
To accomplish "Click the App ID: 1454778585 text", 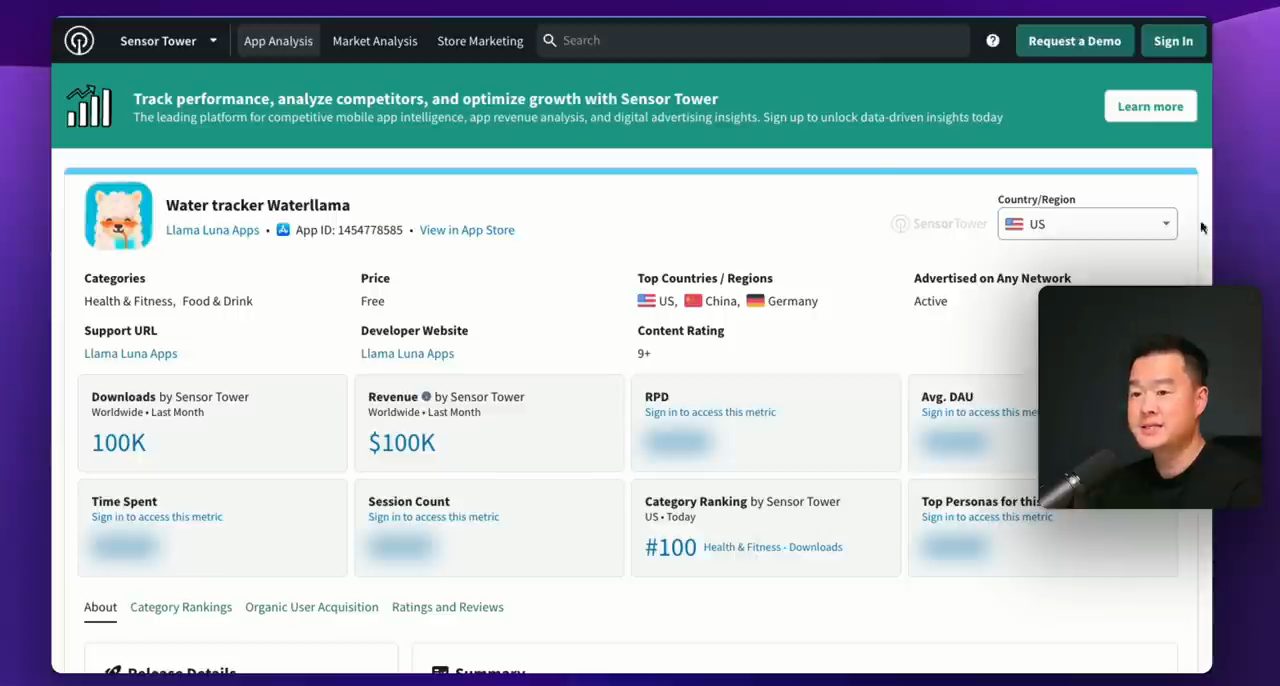I will 349,230.
